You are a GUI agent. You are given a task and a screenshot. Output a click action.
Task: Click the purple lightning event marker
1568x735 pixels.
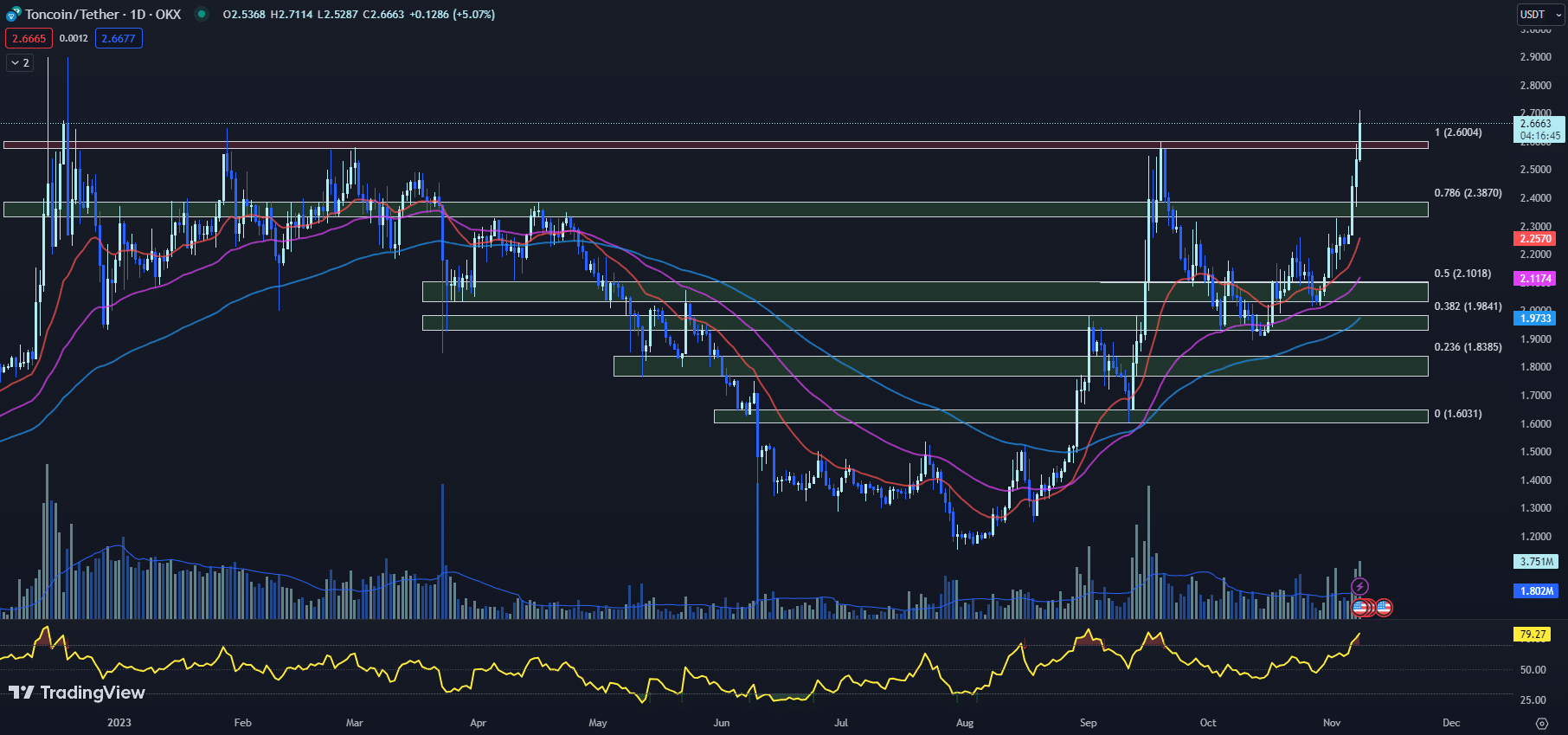(1359, 587)
